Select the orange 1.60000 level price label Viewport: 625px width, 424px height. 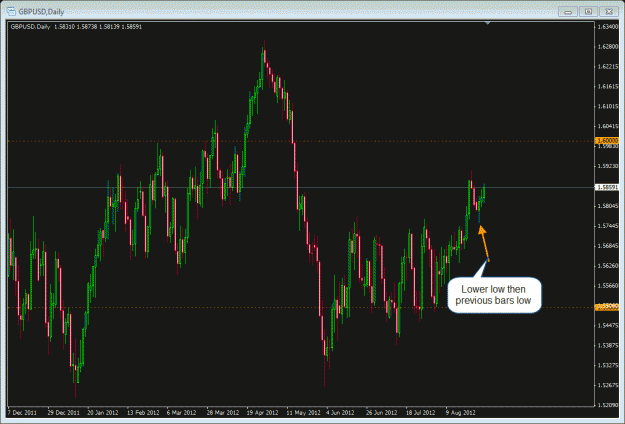pyautogui.click(x=607, y=141)
